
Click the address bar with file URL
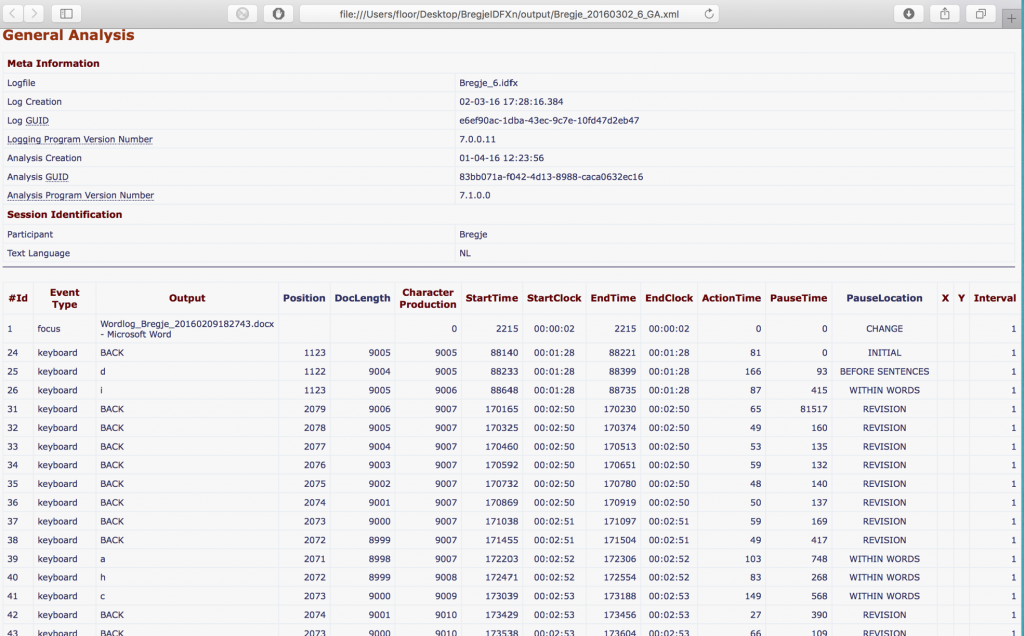click(x=500, y=13)
